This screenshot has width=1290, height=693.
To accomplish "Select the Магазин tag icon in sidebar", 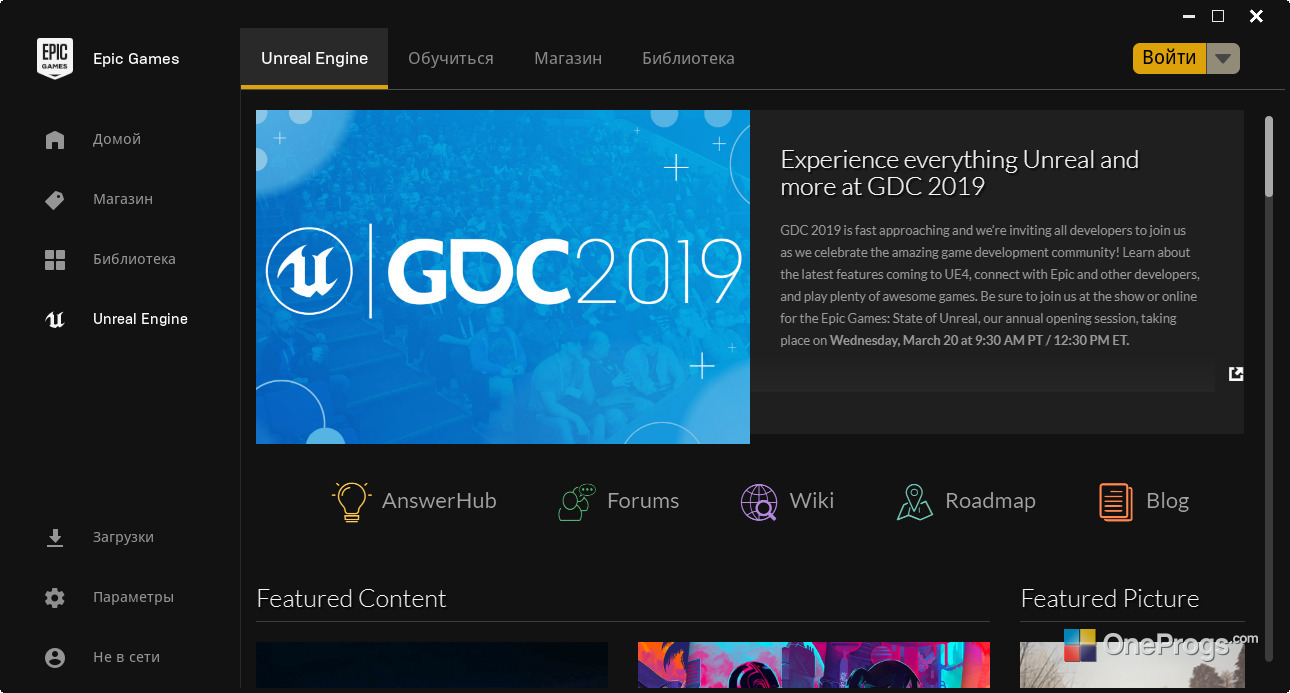I will click(x=55, y=200).
